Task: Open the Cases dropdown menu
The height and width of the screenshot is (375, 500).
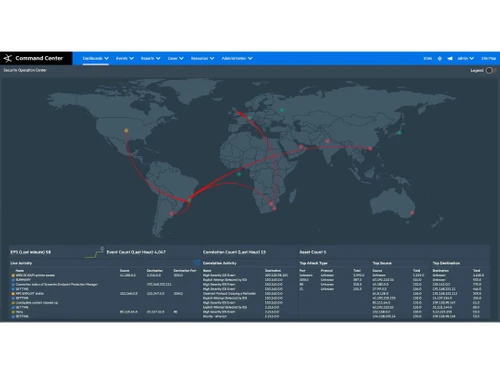Action: pos(176,58)
